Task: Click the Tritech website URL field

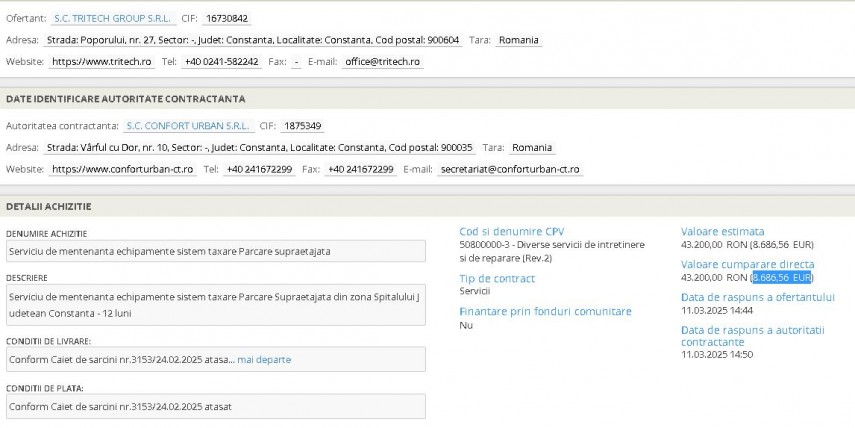Action: tap(101, 61)
